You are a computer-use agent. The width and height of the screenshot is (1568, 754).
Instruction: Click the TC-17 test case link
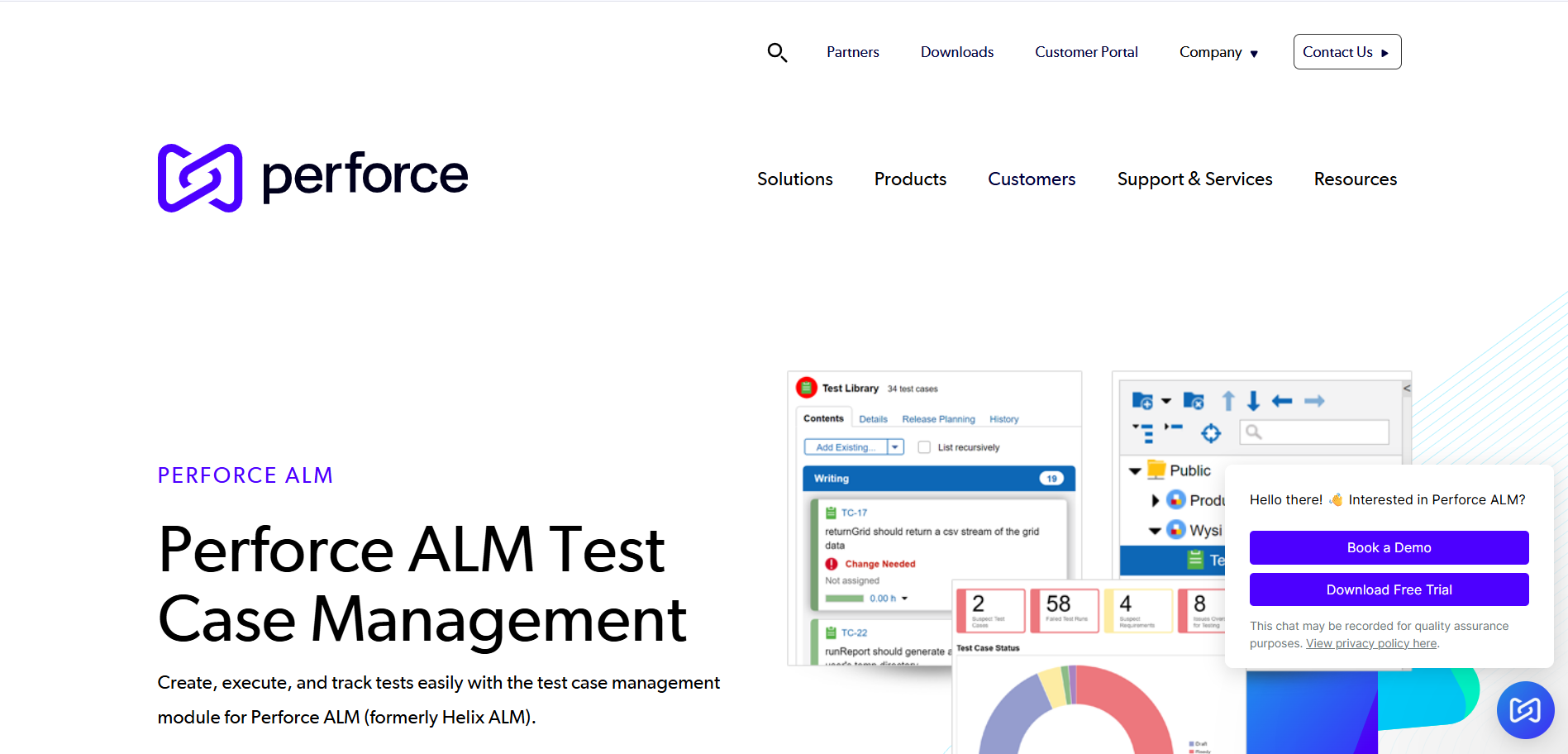pos(854,513)
